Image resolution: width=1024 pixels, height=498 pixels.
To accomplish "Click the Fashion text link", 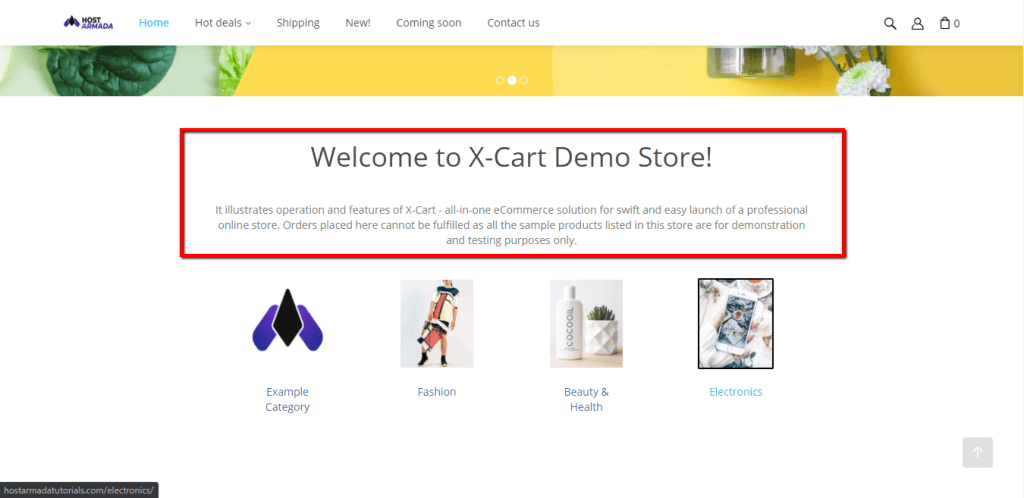I will tap(437, 392).
